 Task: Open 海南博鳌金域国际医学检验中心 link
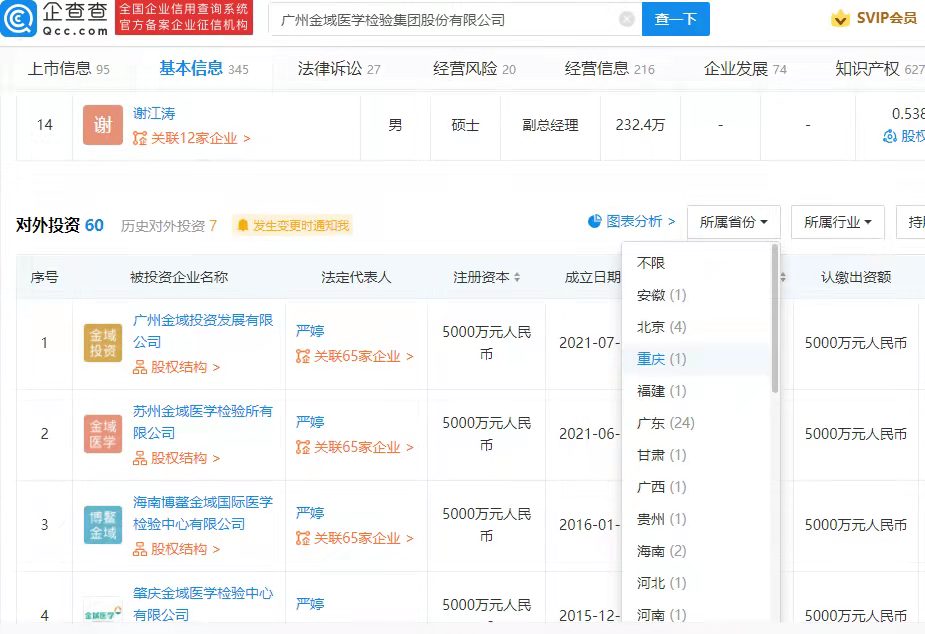(203, 513)
